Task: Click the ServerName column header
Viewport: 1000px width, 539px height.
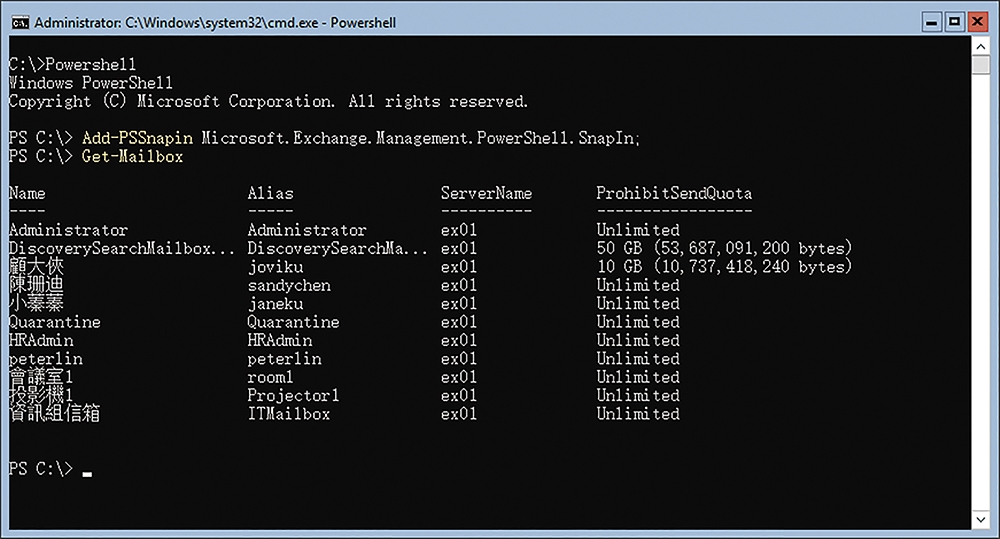Action: pyautogui.click(x=486, y=193)
